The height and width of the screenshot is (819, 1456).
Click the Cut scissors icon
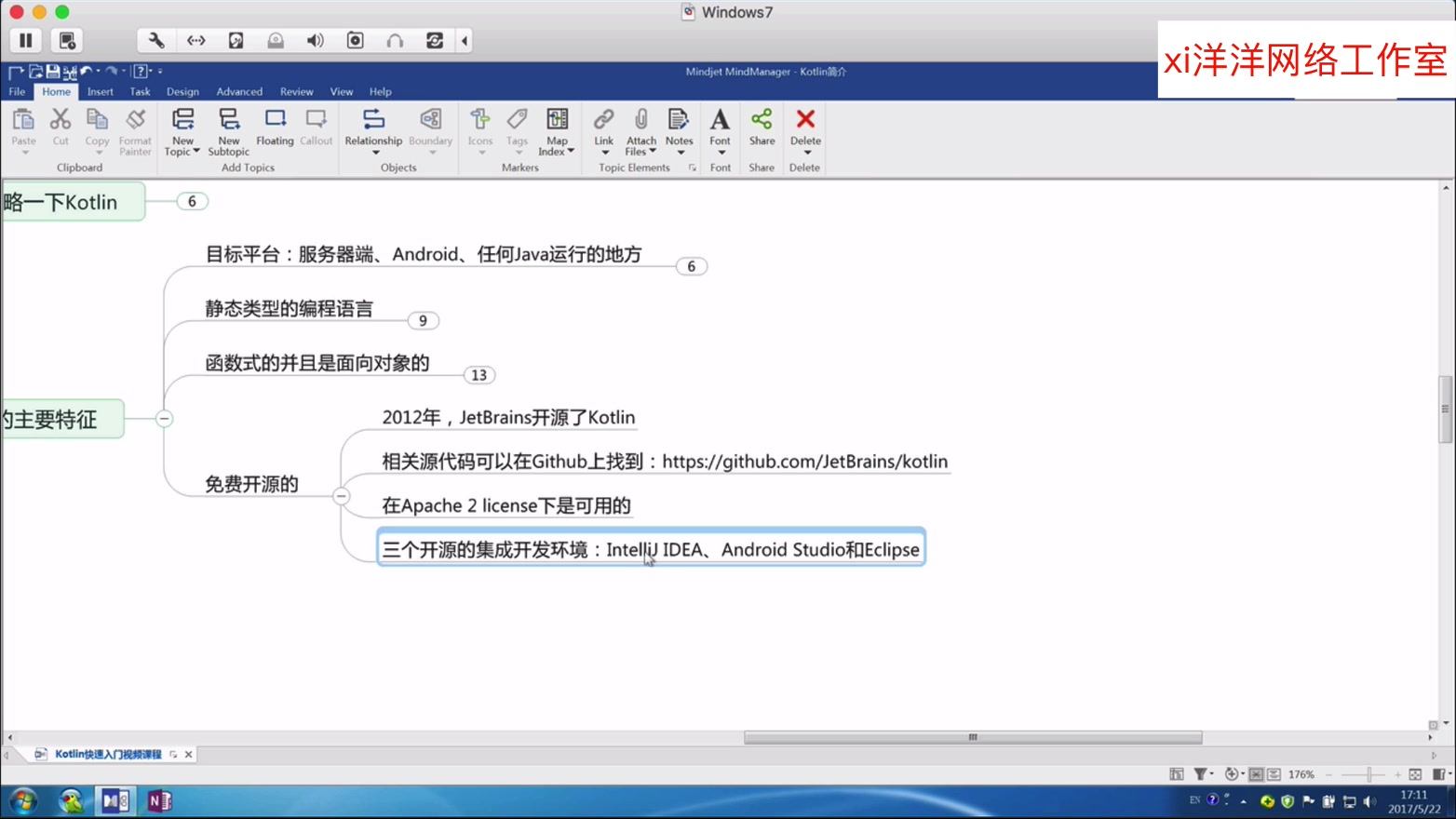tap(61, 118)
